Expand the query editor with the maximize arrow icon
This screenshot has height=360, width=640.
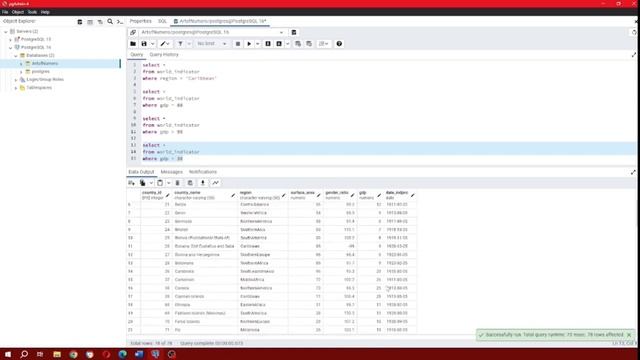pos(633,55)
